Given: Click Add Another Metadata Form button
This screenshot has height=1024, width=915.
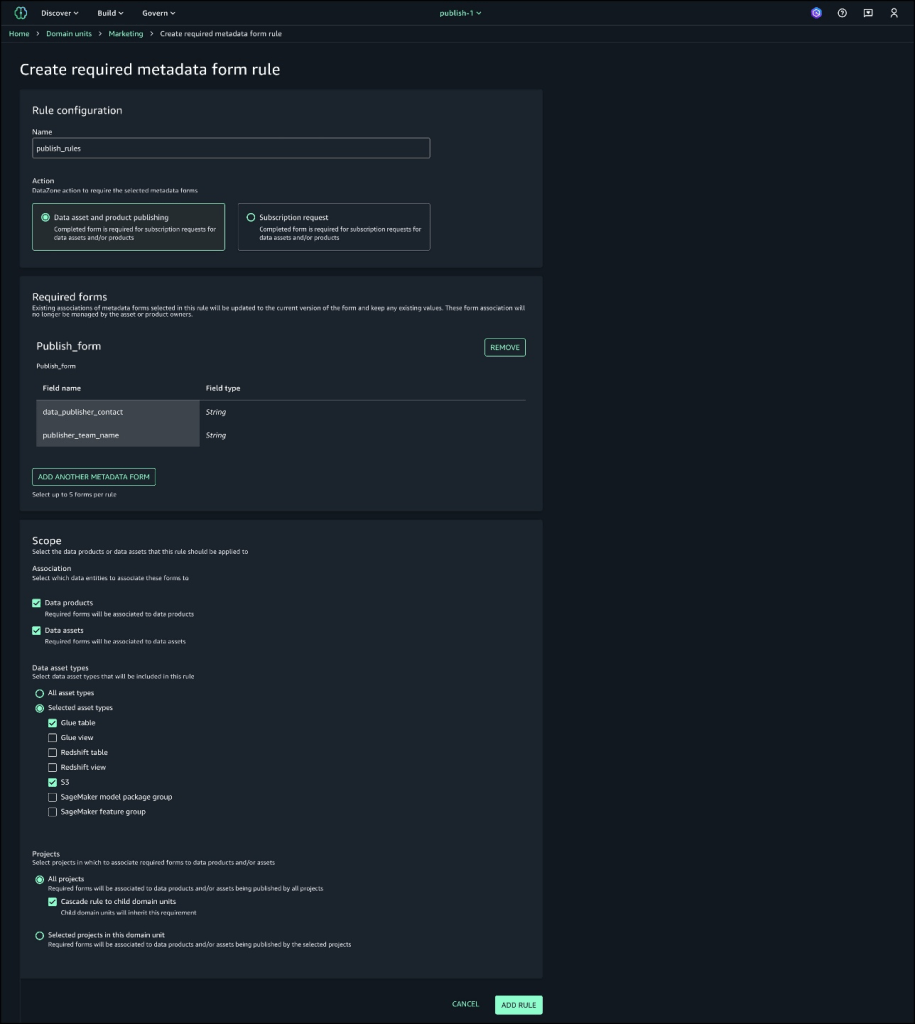Looking at the screenshot, I should pyautogui.click(x=94, y=477).
